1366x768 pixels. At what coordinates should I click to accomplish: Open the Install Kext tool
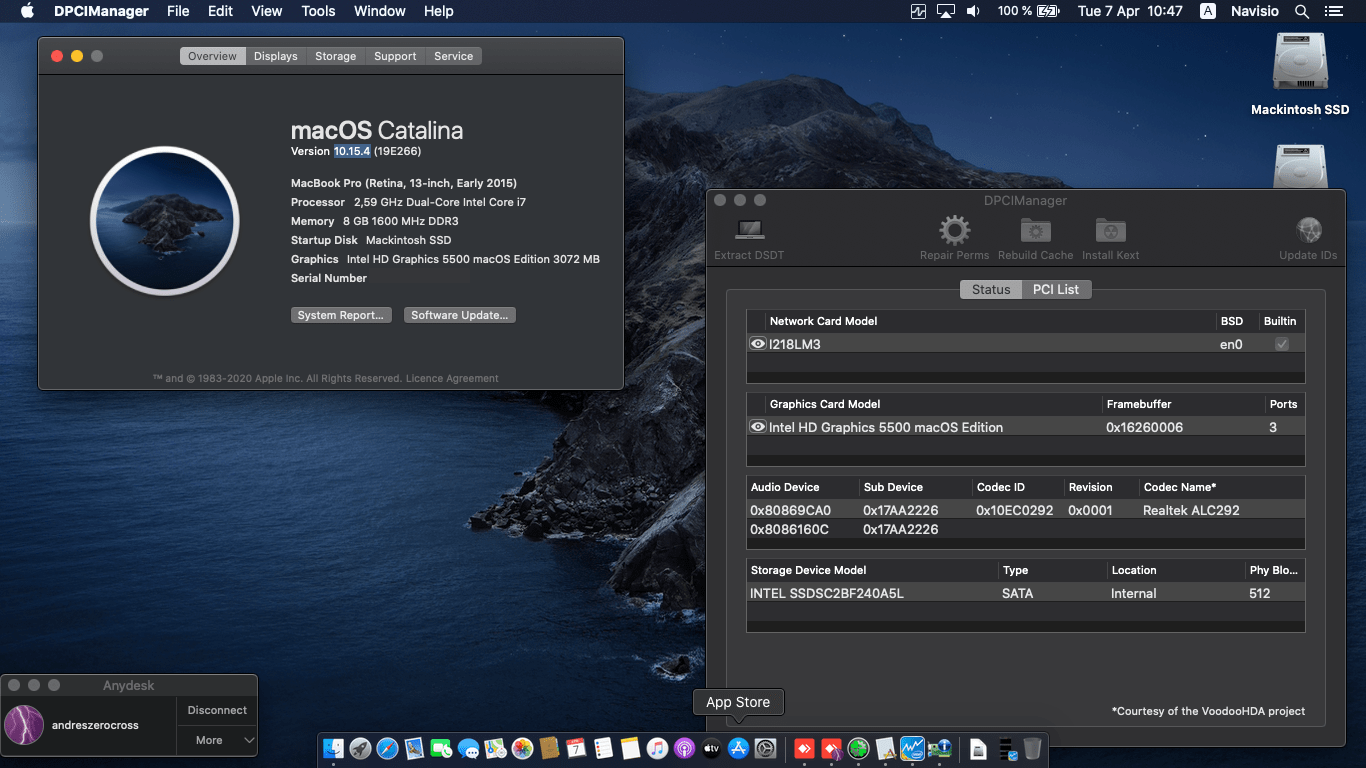[1110, 230]
